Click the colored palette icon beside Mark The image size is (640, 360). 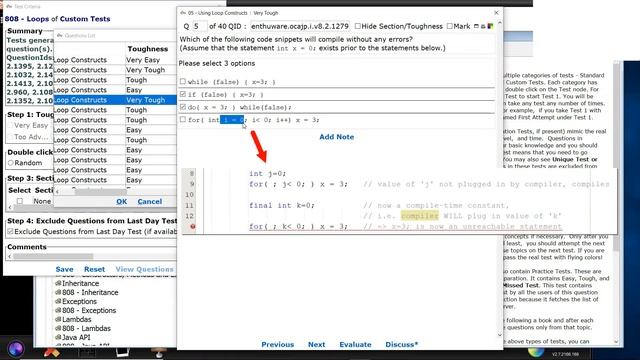(x=490, y=26)
